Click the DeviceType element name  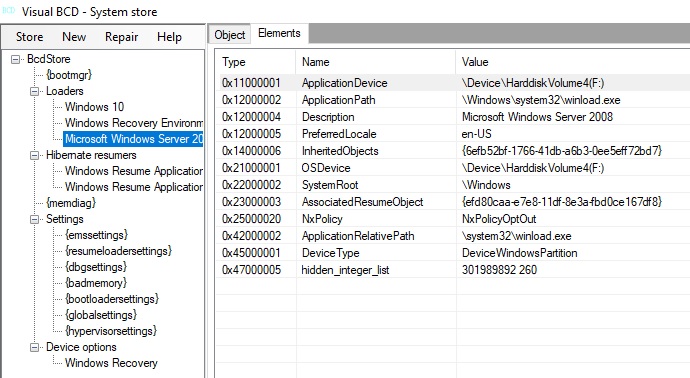click(x=330, y=253)
